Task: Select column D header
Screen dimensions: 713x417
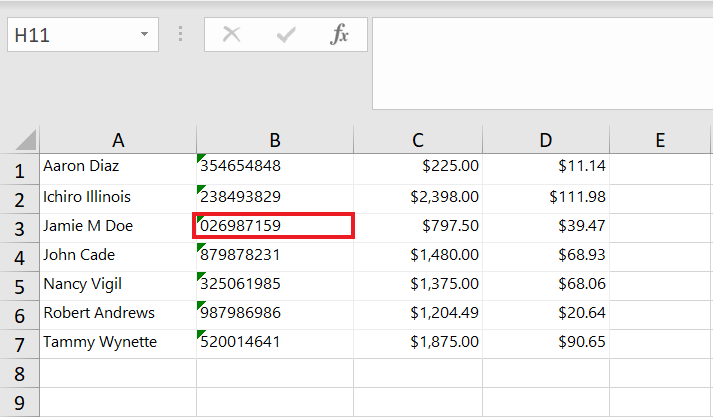Action: [x=546, y=140]
